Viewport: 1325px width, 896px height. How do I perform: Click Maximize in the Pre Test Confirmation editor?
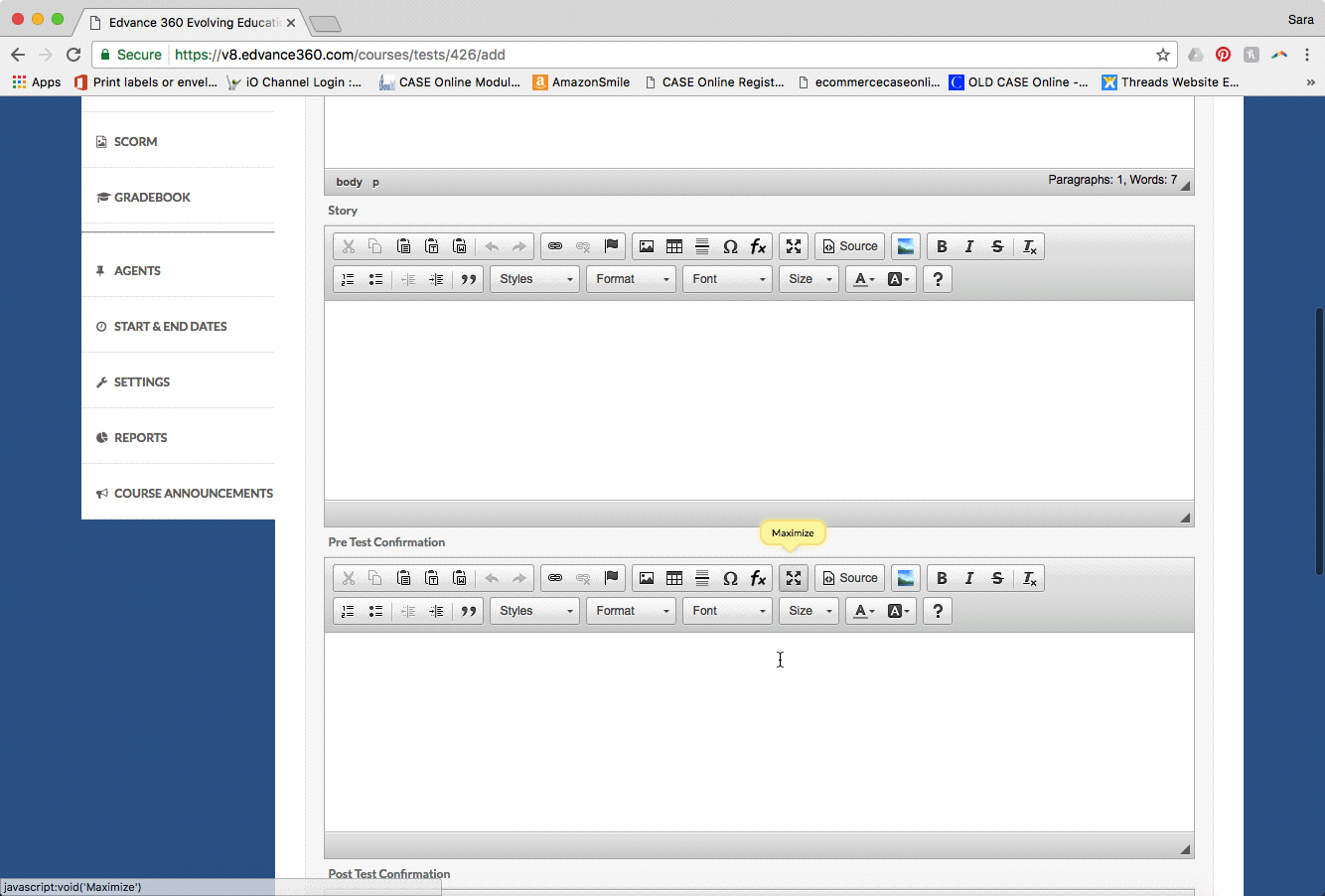pos(793,578)
